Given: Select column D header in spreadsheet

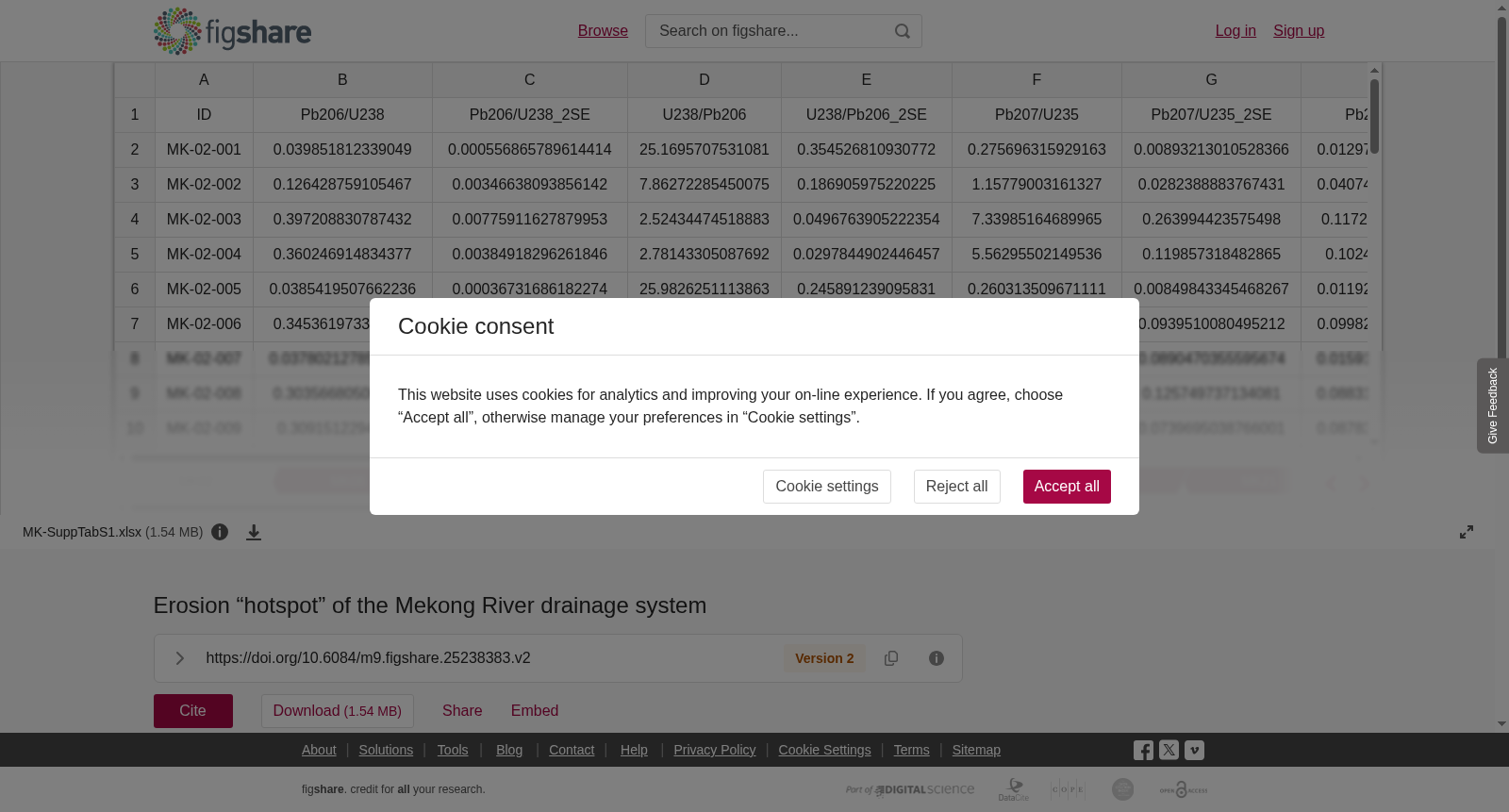Looking at the screenshot, I should coord(705,80).
